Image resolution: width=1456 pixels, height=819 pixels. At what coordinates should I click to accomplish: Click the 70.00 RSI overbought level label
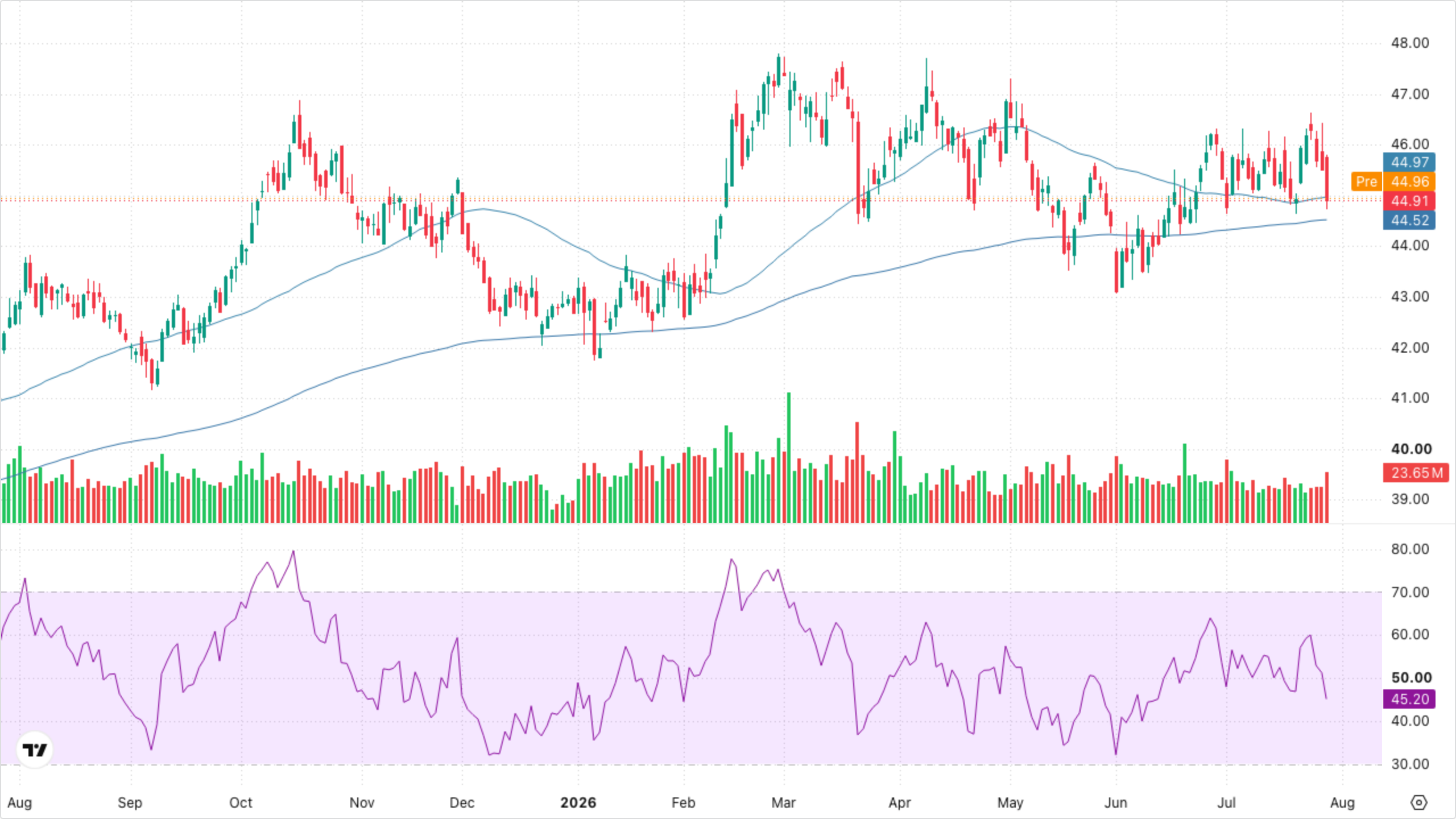(1410, 592)
